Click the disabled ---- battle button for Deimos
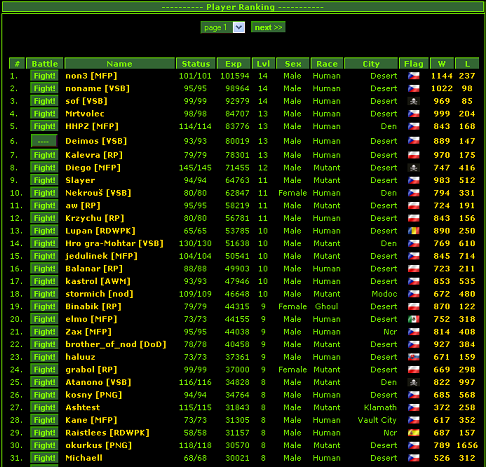The width and height of the screenshot is (486, 467). click(x=44, y=141)
